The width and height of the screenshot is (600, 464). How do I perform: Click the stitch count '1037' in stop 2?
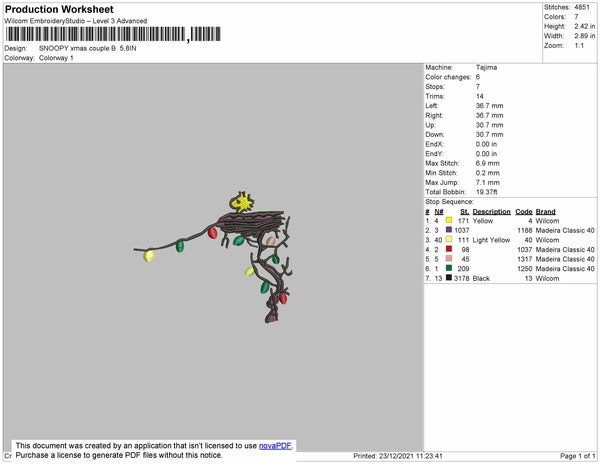coord(461,230)
